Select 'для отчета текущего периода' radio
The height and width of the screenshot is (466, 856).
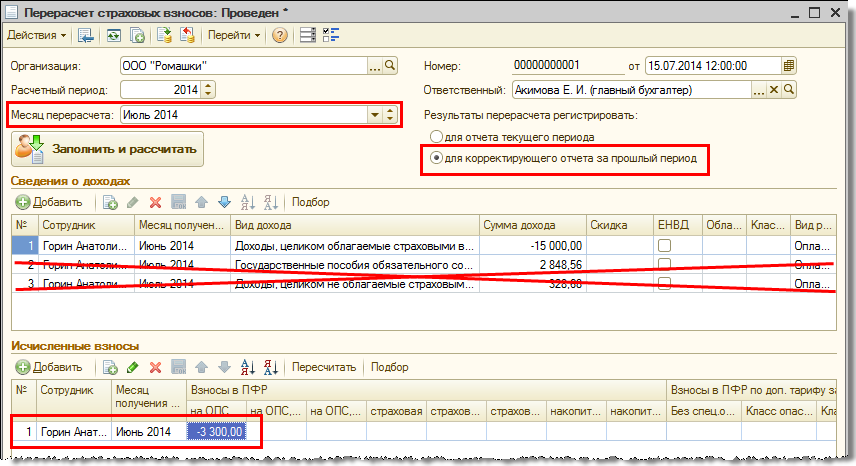(x=436, y=136)
